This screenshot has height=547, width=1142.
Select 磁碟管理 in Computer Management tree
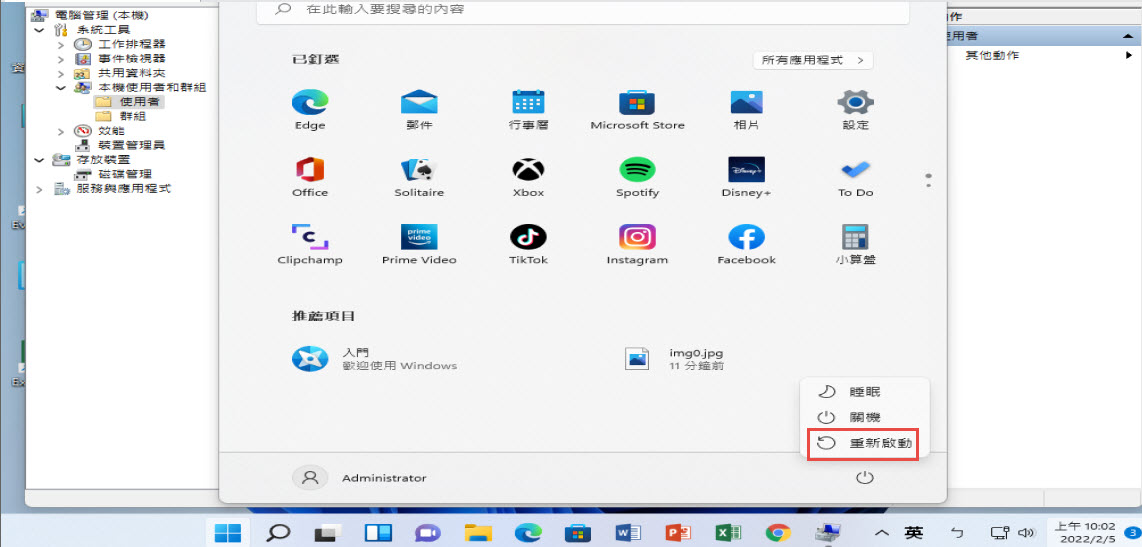[114, 174]
